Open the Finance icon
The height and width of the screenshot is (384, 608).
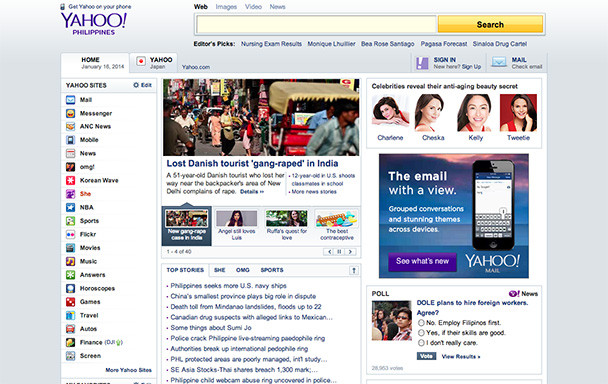[x=70, y=342]
